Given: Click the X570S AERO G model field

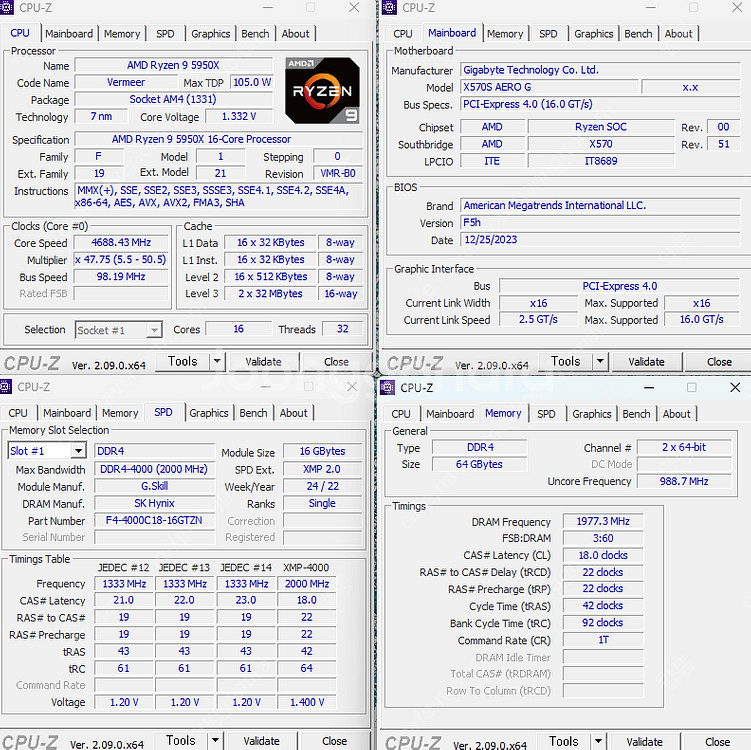Looking at the screenshot, I should [x=550, y=87].
